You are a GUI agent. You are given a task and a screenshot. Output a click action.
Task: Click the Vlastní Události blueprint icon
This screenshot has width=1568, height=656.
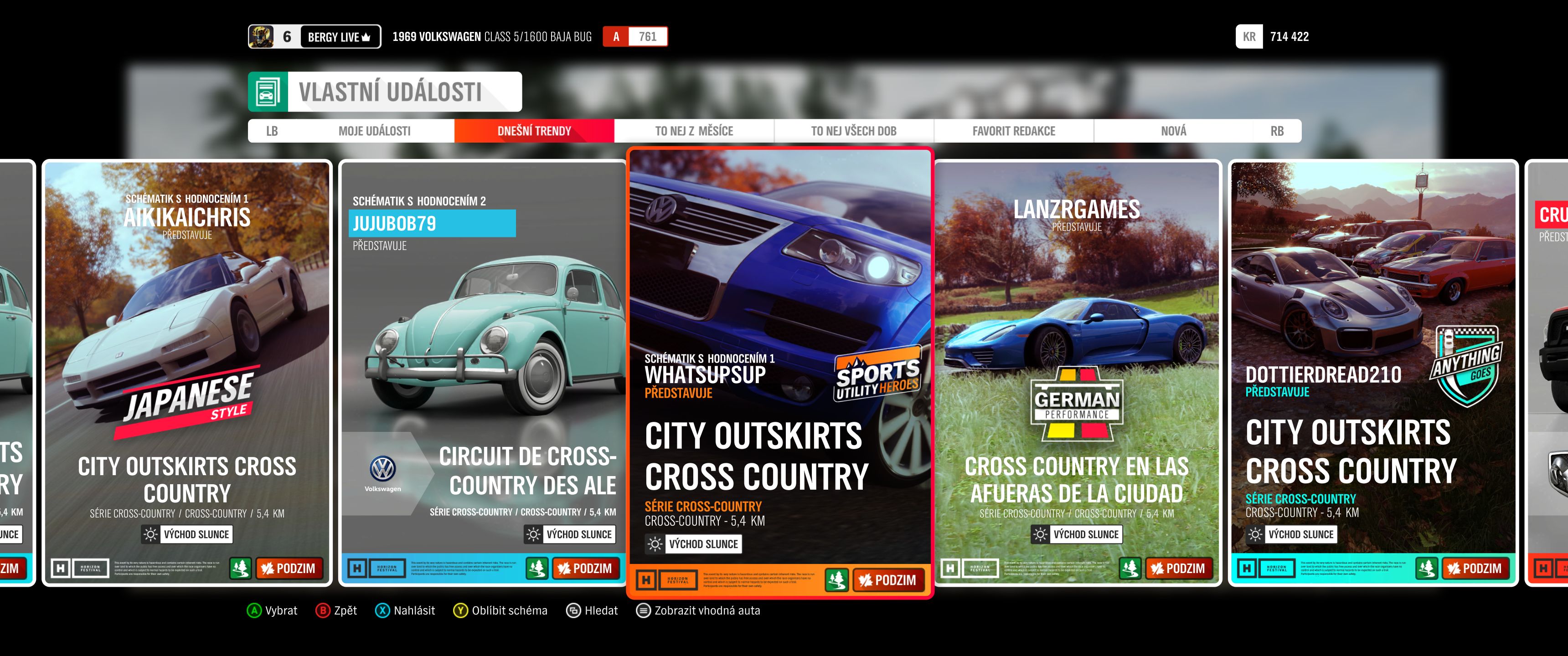pyautogui.click(x=268, y=92)
